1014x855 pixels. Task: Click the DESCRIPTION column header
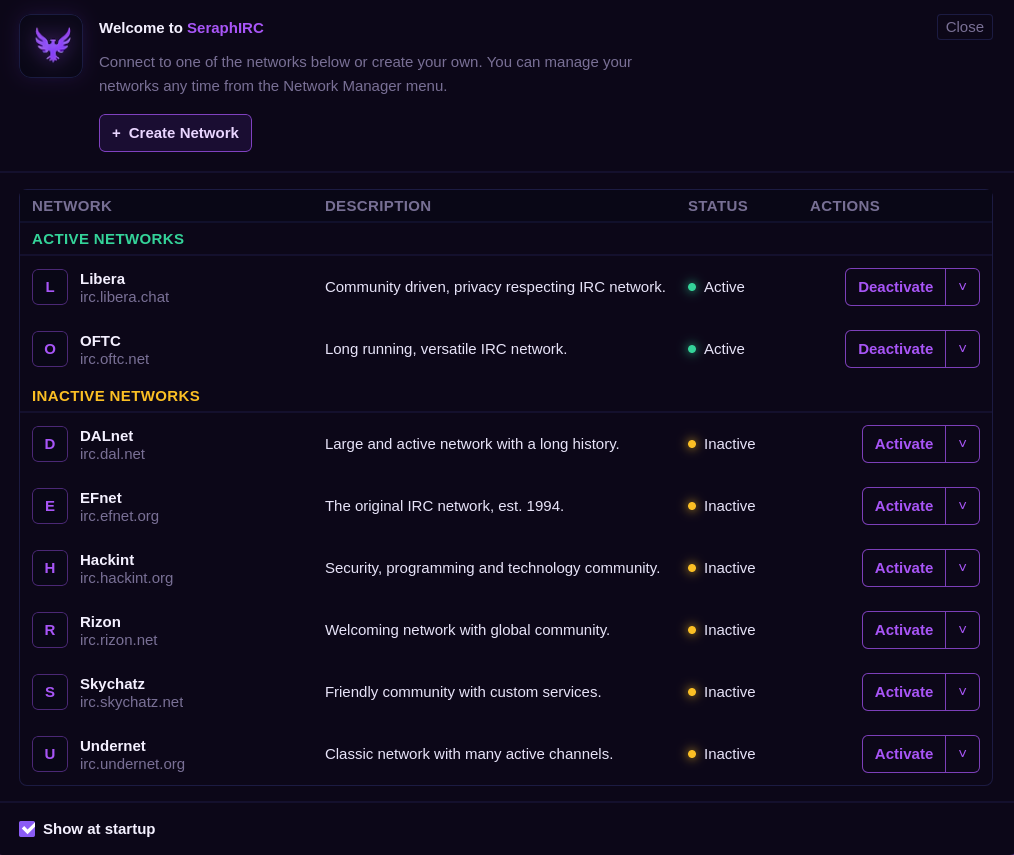point(378,206)
